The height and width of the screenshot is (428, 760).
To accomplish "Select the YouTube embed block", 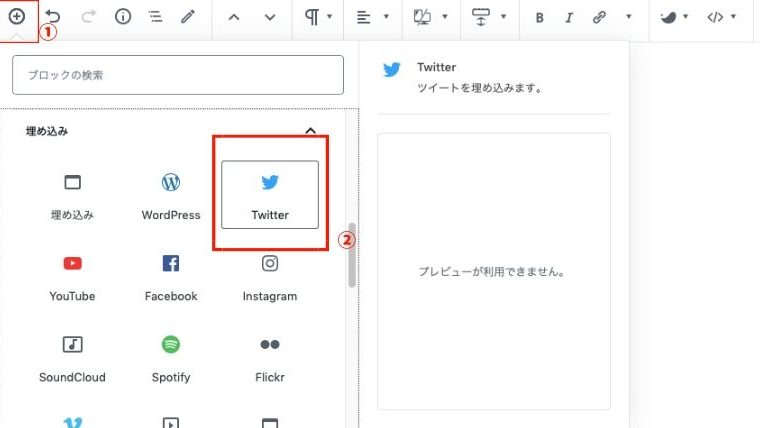I will coord(72,276).
